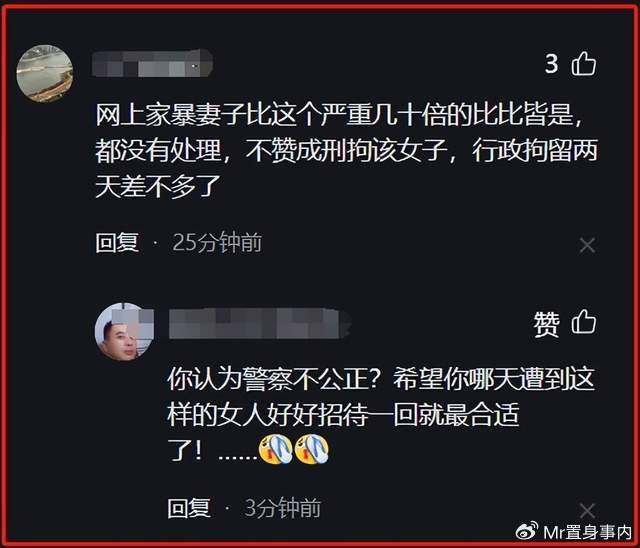640x548 pixels.
Task: Like the reply about 警察不公正
Action: coord(584,322)
